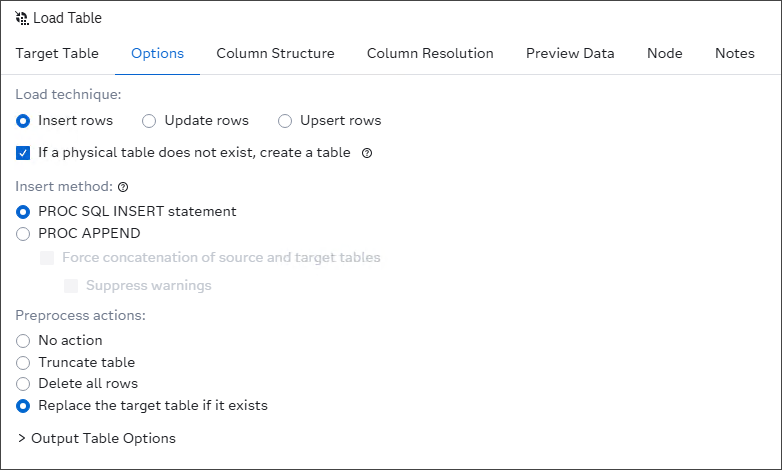Select Delete all rows option

point(23,384)
